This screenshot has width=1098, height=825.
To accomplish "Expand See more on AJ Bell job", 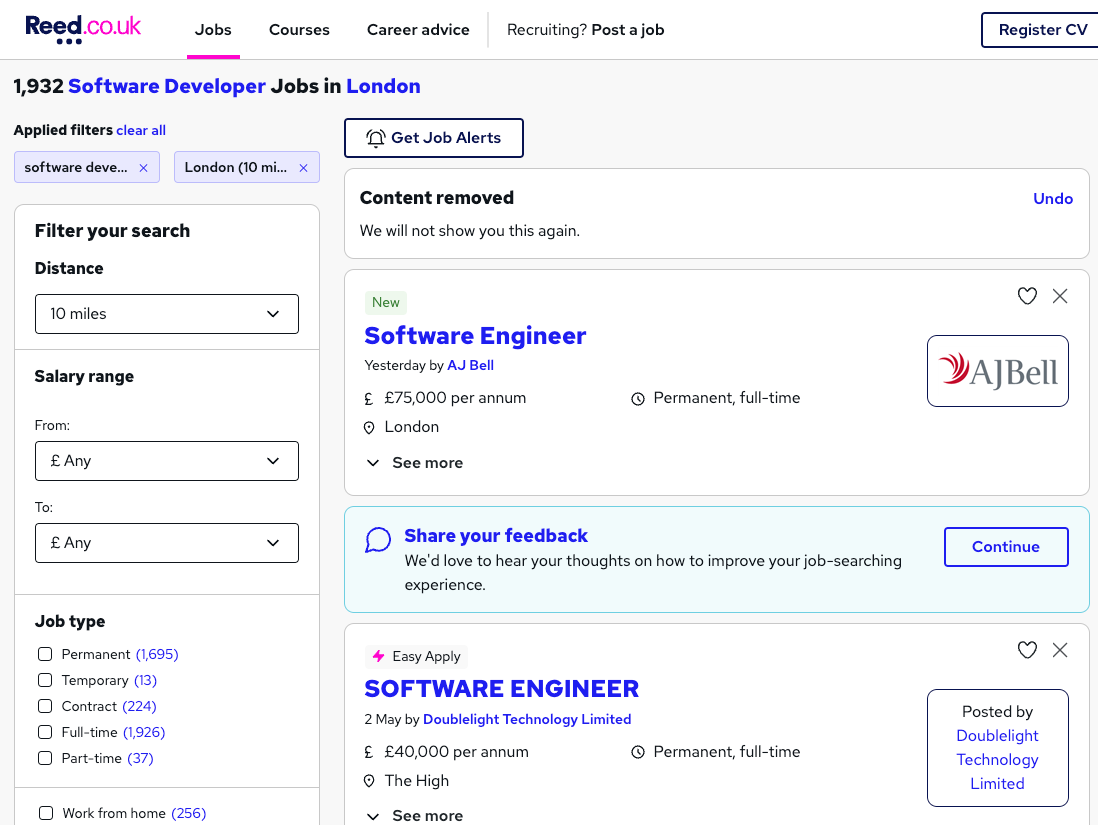I will pyautogui.click(x=415, y=463).
